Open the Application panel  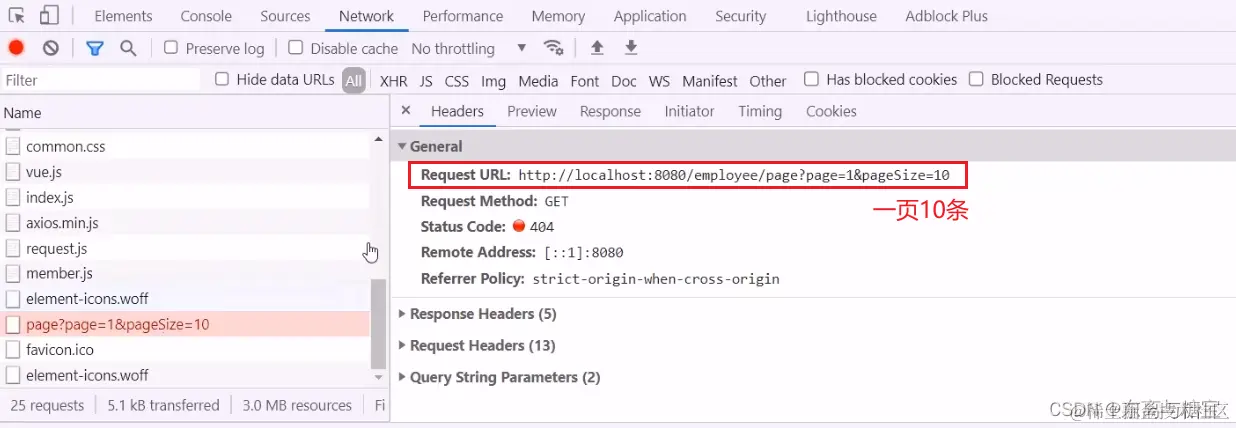[650, 16]
